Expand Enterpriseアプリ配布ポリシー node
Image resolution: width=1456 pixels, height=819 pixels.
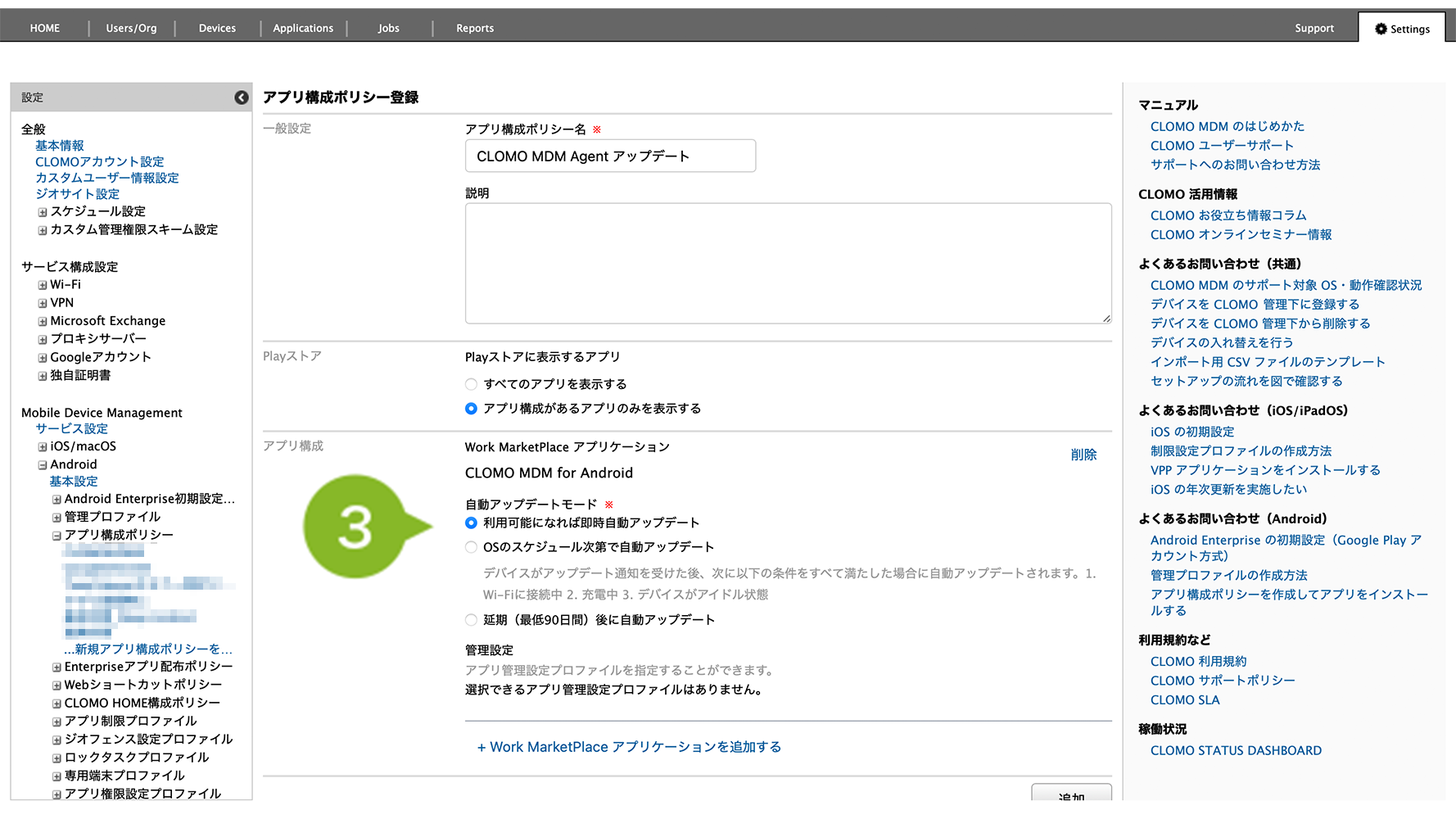coord(57,667)
